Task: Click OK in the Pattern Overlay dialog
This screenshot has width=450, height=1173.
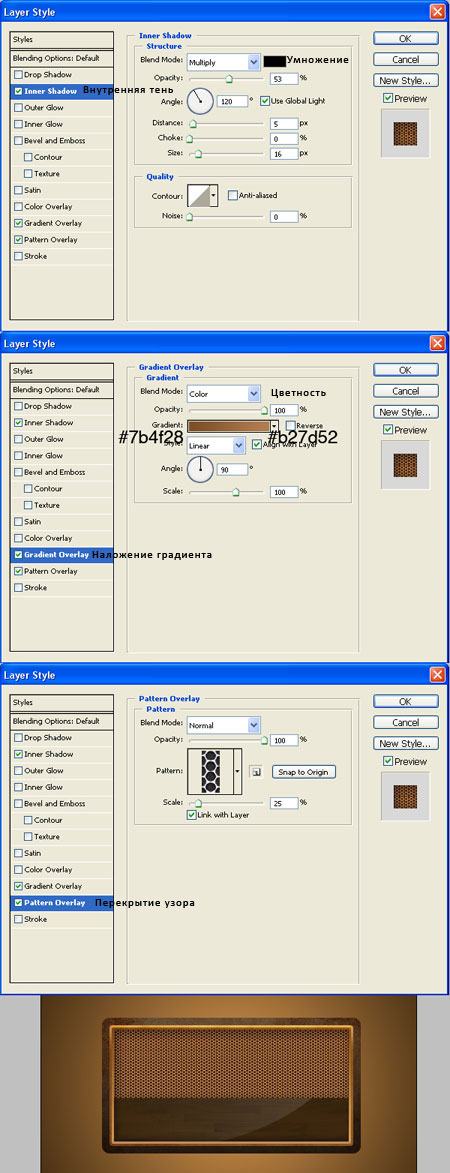Action: [405, 702]
